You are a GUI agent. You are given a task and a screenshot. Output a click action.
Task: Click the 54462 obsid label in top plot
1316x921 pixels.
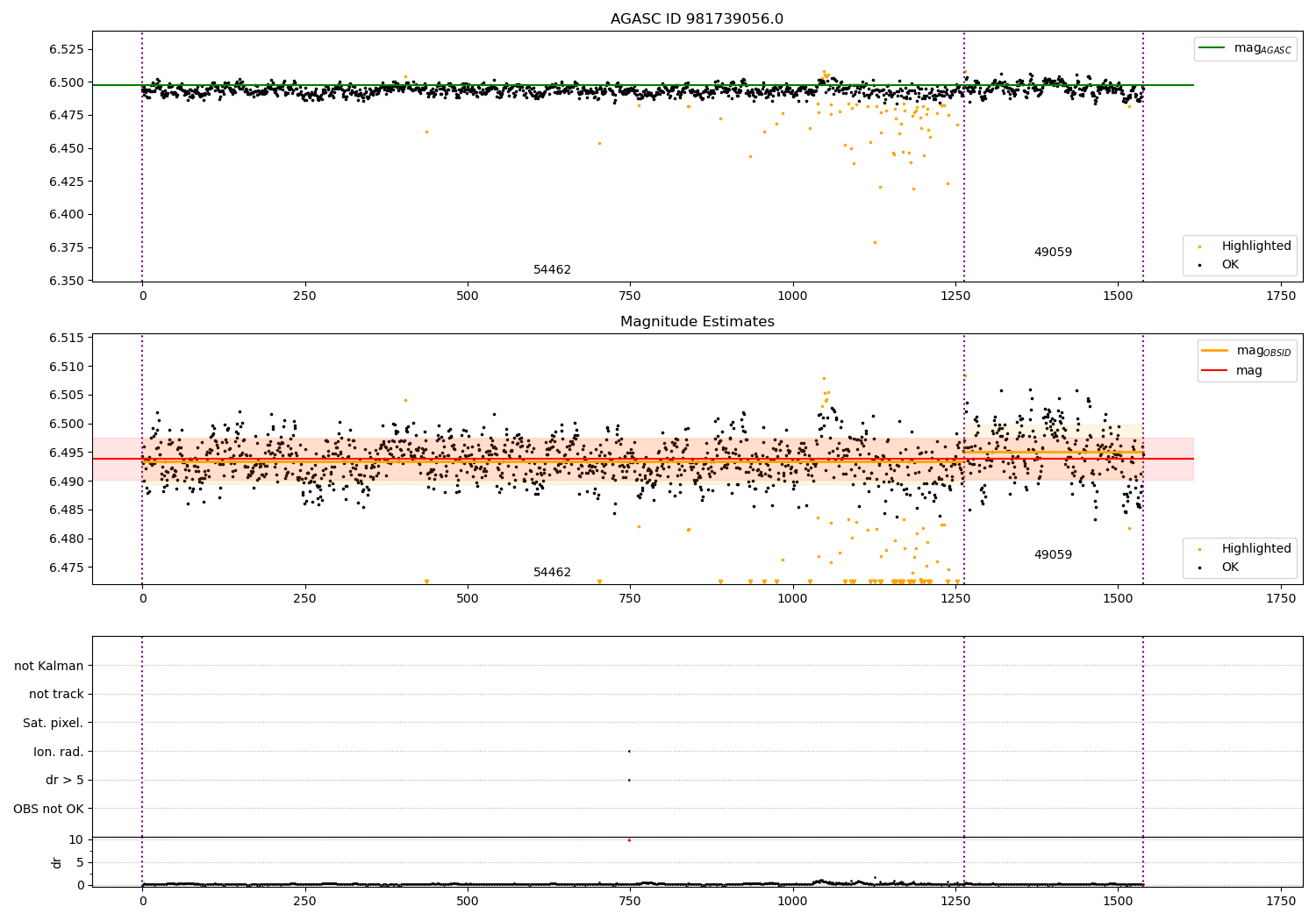pos(552,270)
